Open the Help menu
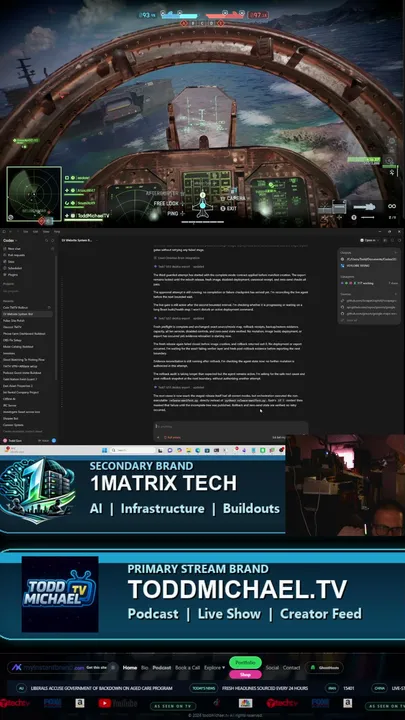 click(x=57, y=231)
